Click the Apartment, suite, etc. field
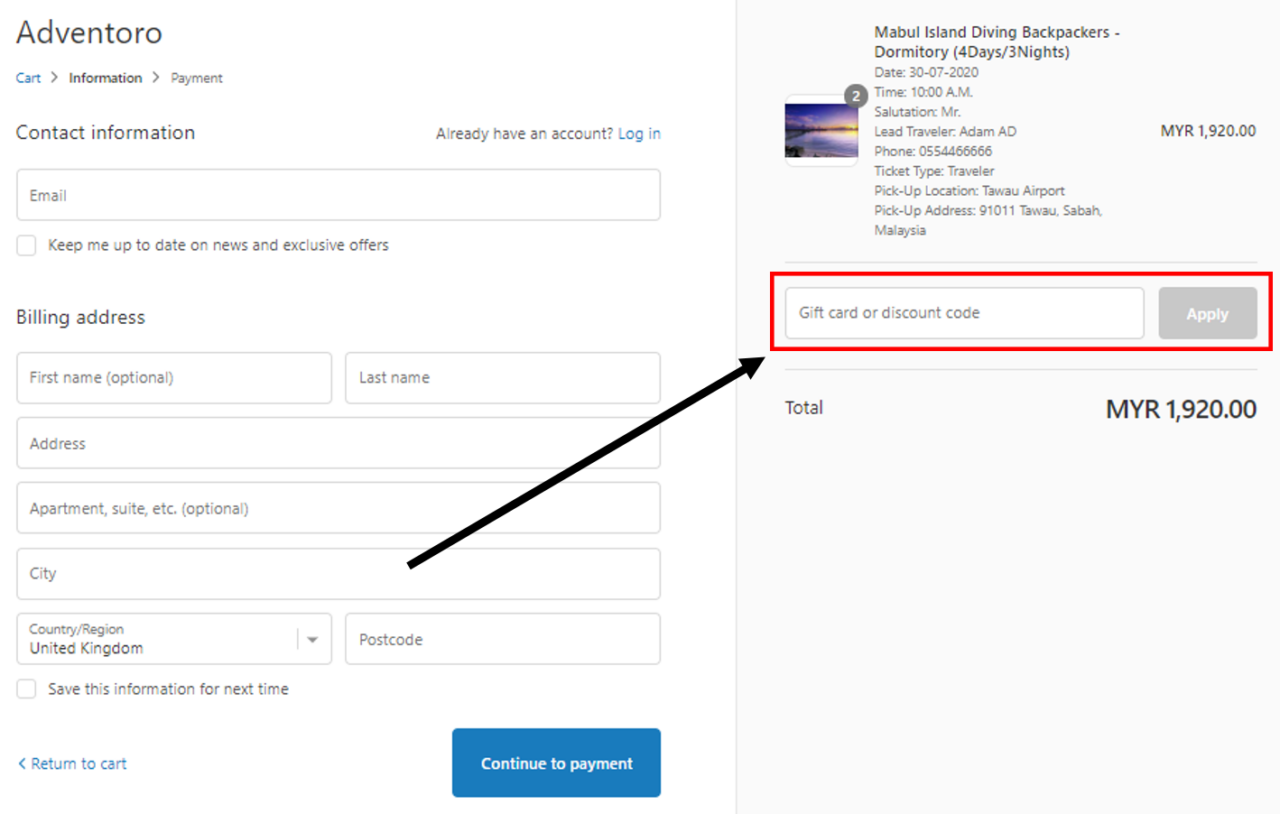 338,508
